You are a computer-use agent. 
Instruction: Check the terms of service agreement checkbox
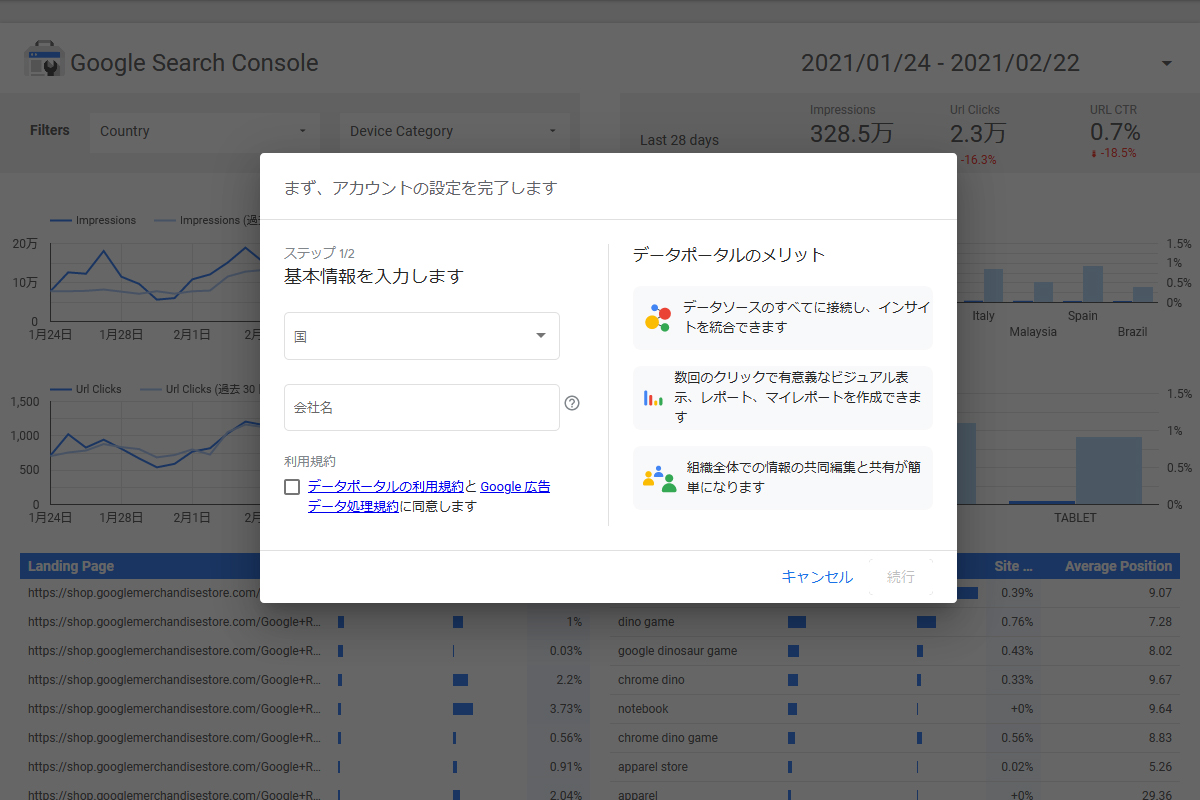pos(292,487)
